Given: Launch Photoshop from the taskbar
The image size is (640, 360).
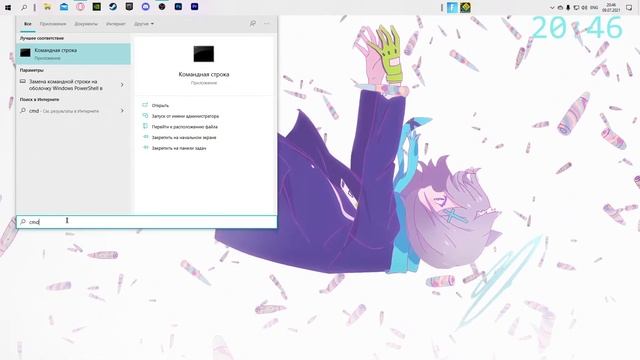Looking at the screenshot, I should [x=178, y=7].
